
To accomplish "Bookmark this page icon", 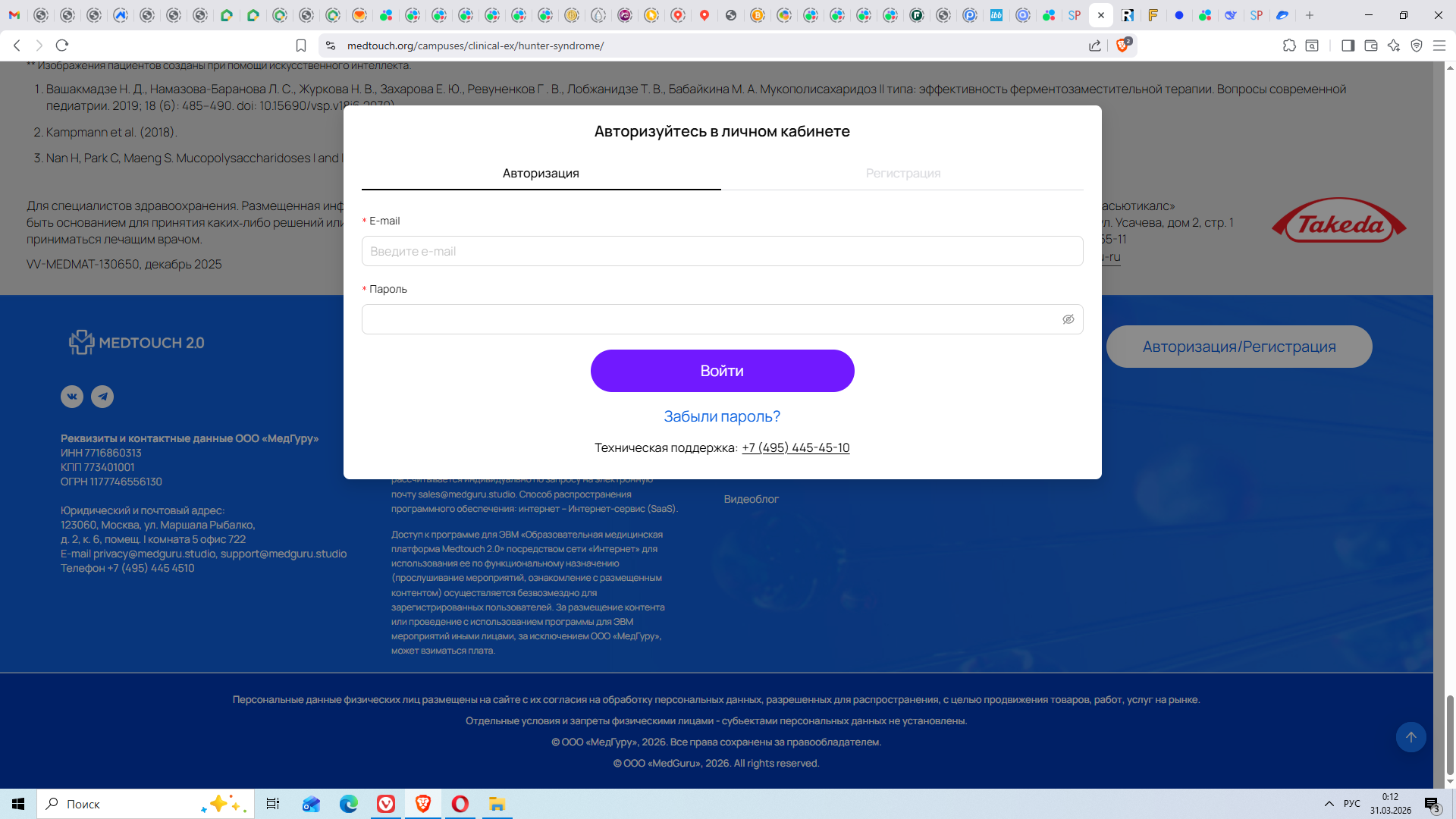I will click(301, 45).
